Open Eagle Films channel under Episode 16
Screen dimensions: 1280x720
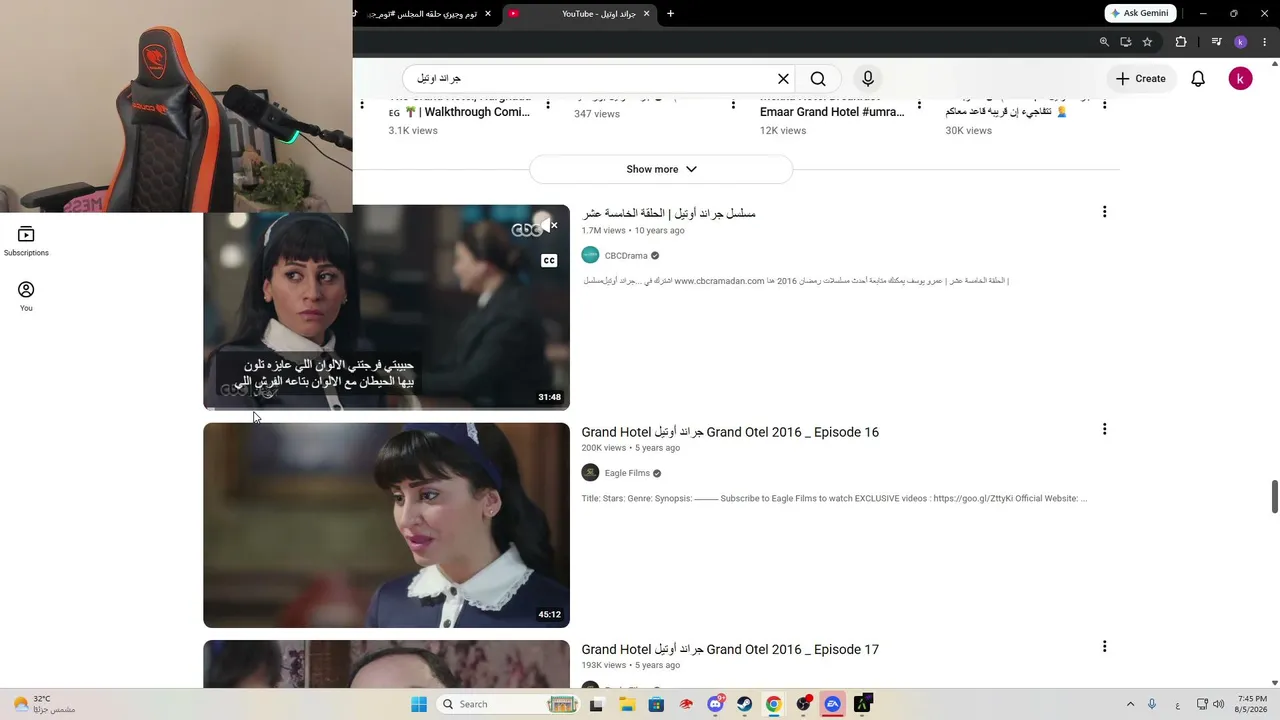coord(627,473)
